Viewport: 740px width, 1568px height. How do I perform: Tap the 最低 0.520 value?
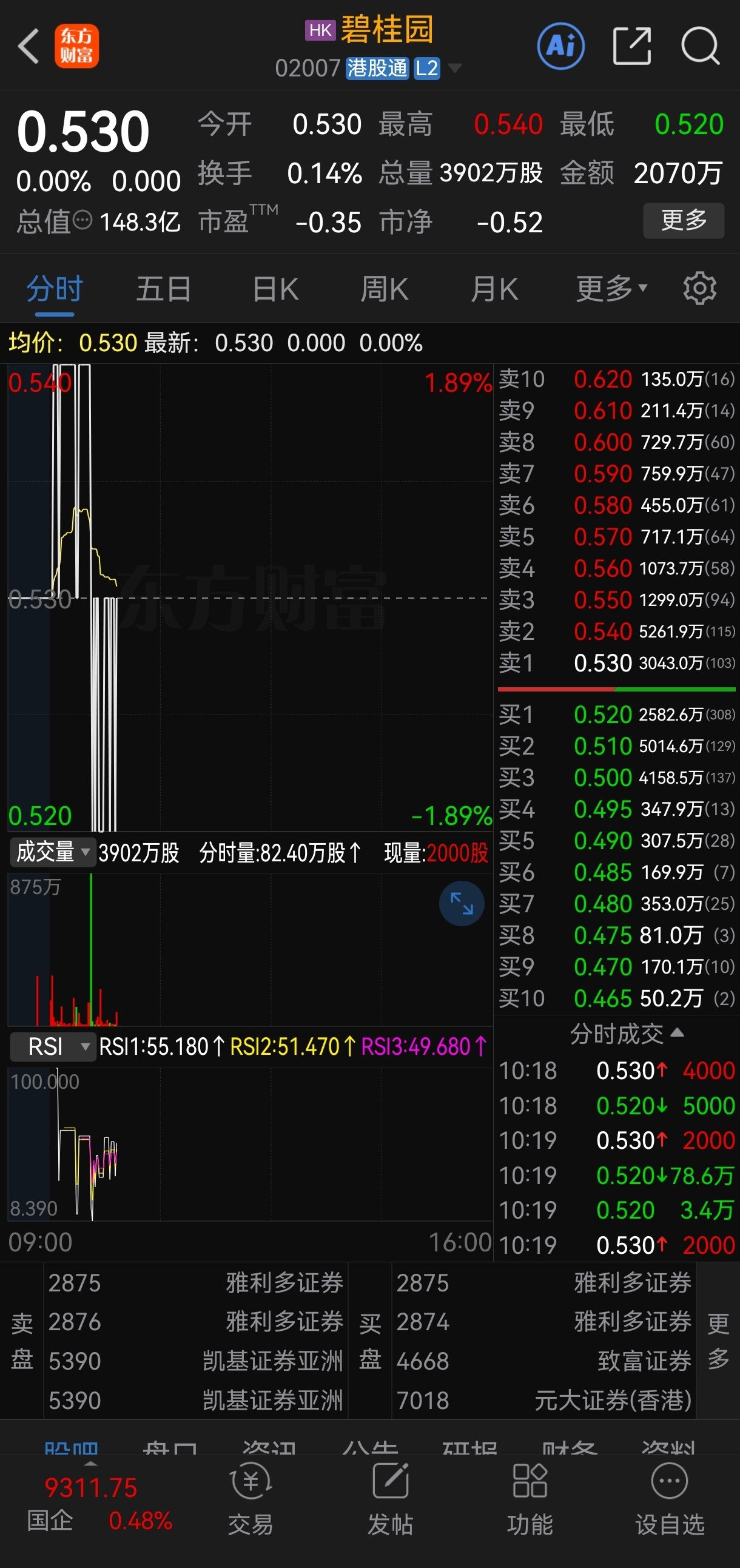coord(689,124)
